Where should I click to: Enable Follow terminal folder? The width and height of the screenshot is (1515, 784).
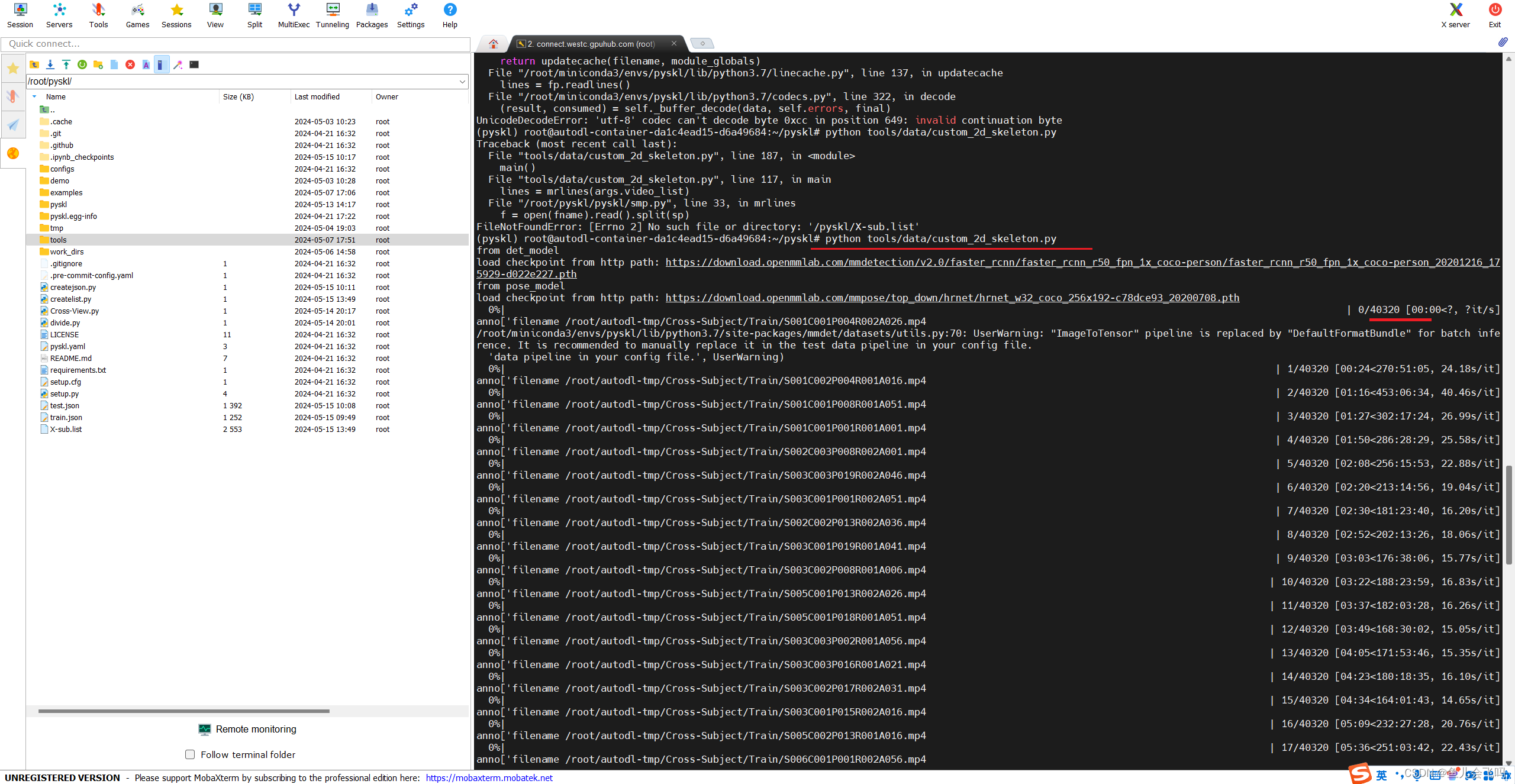click(190, 754)
